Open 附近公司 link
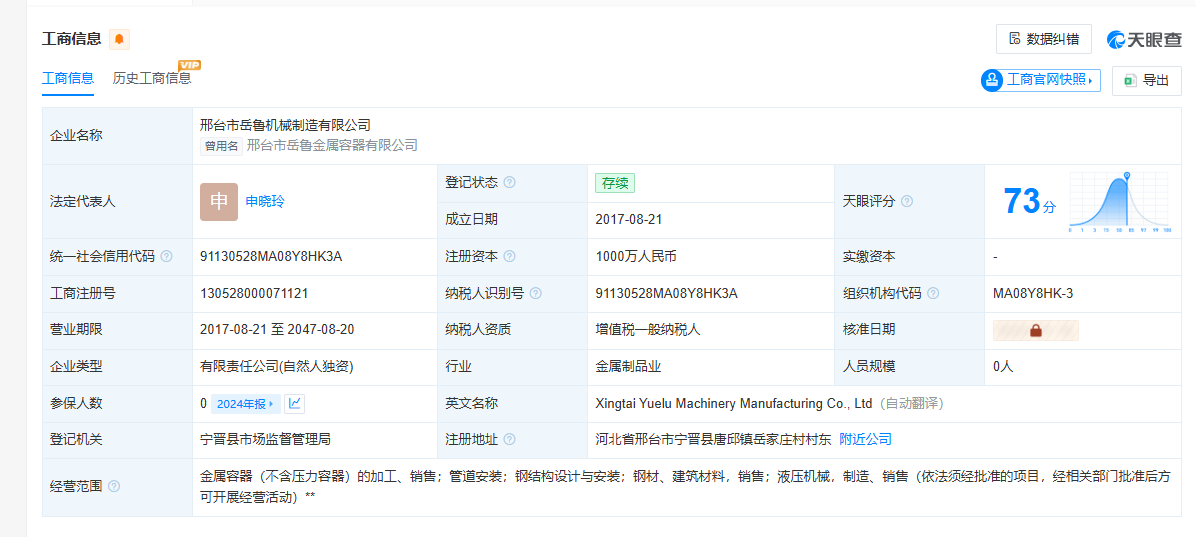The height and width of the screenshot is (537, 1196). click(x=865, y=439)
